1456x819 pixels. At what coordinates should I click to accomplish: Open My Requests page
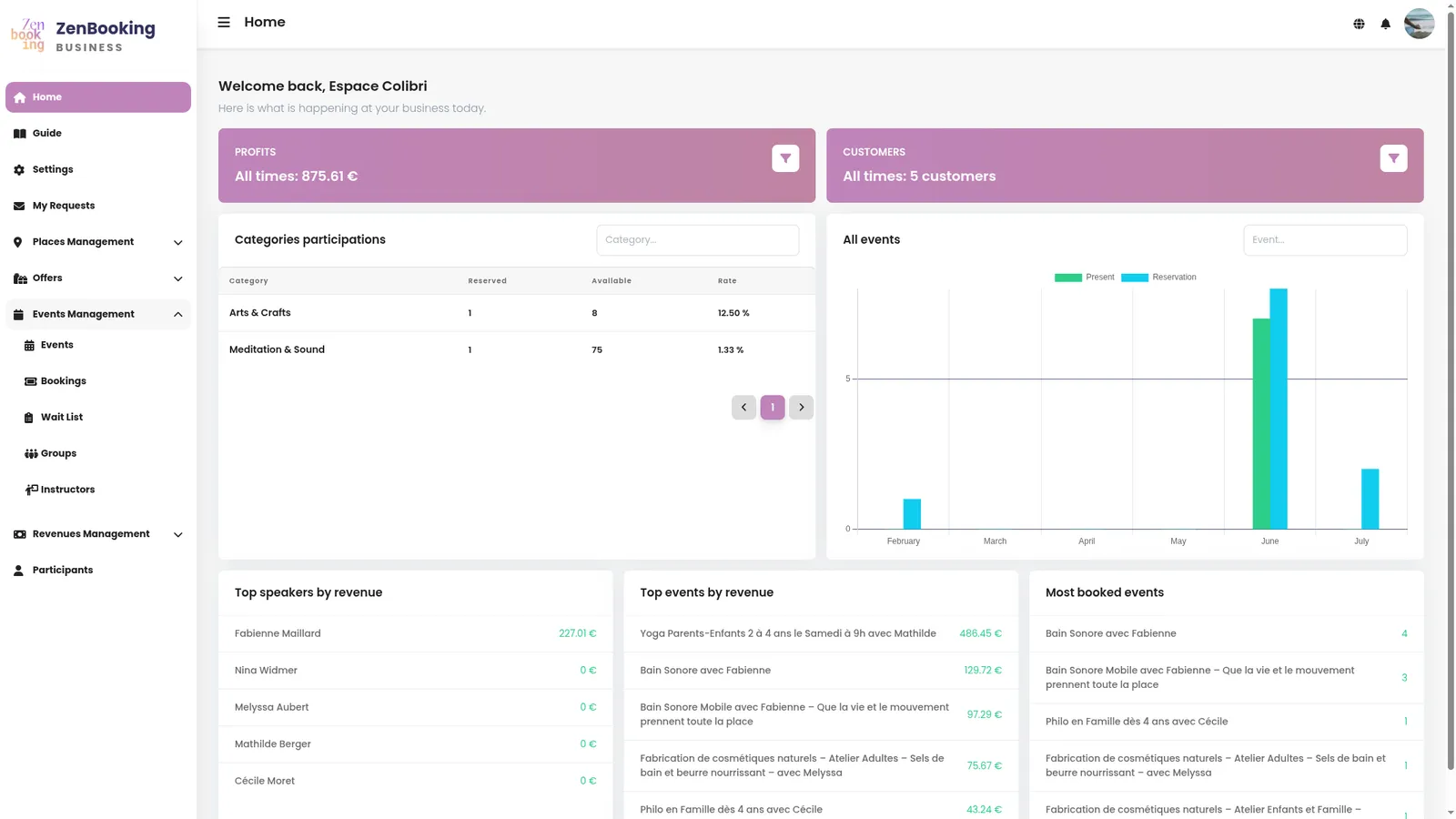click(x=98, y=206)
